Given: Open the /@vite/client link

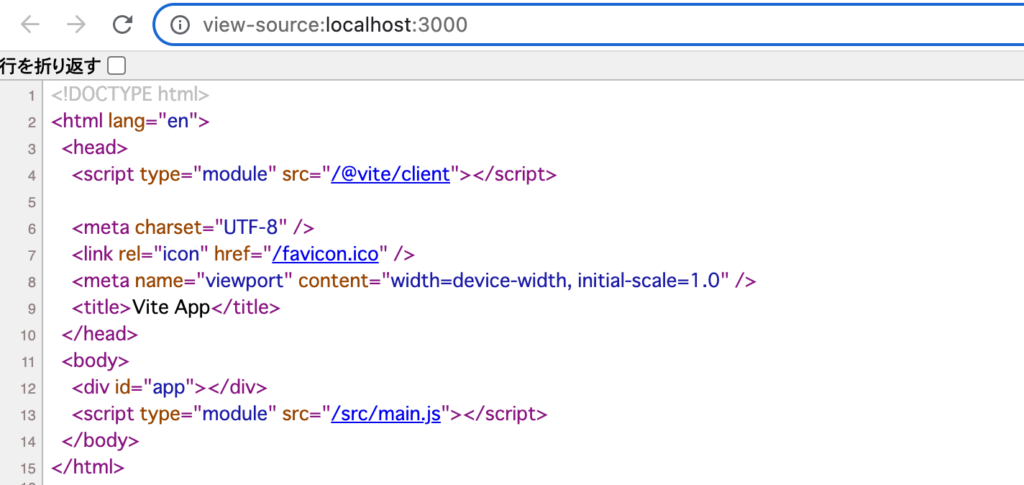Looking at the screenshot, I should pyautogui.click(x=391, y=174).
